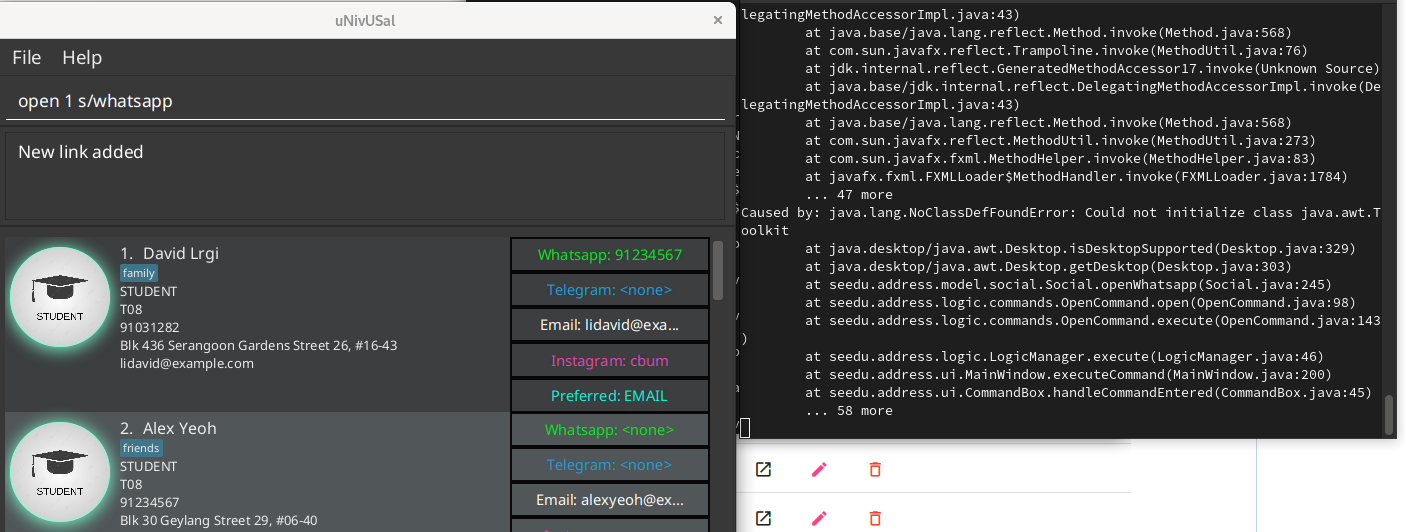Select David Lrgi's phone number 91031282
This screenshot has height=532, width=1405.
pyautogui.click(x=150, y=327)
